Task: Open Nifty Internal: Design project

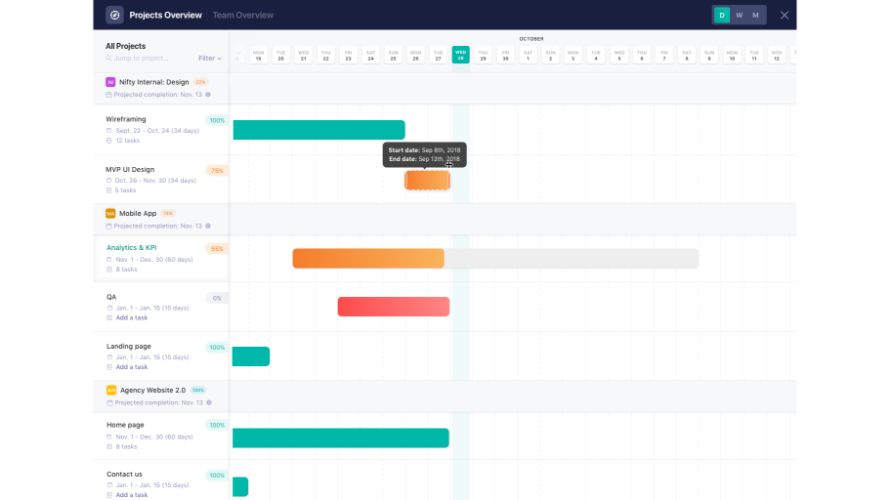Action: coord(154,82)
